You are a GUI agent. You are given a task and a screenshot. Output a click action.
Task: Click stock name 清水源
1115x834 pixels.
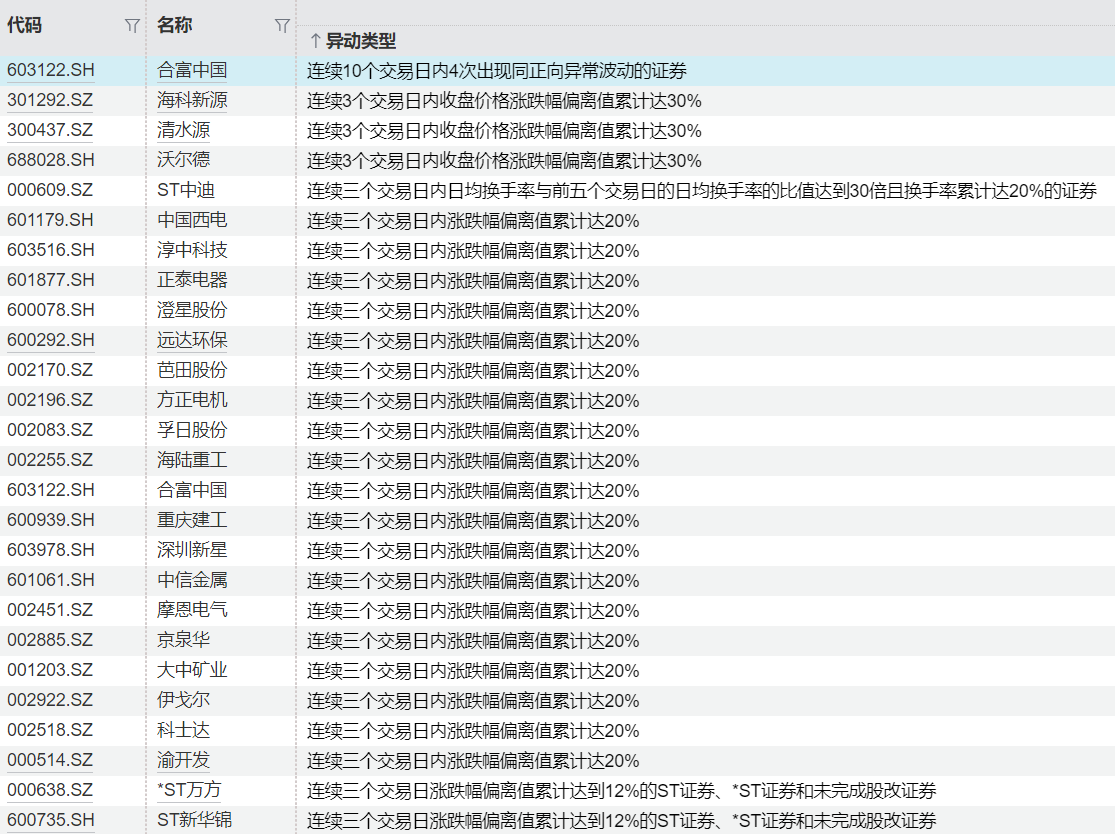click(x=184, y=131)
